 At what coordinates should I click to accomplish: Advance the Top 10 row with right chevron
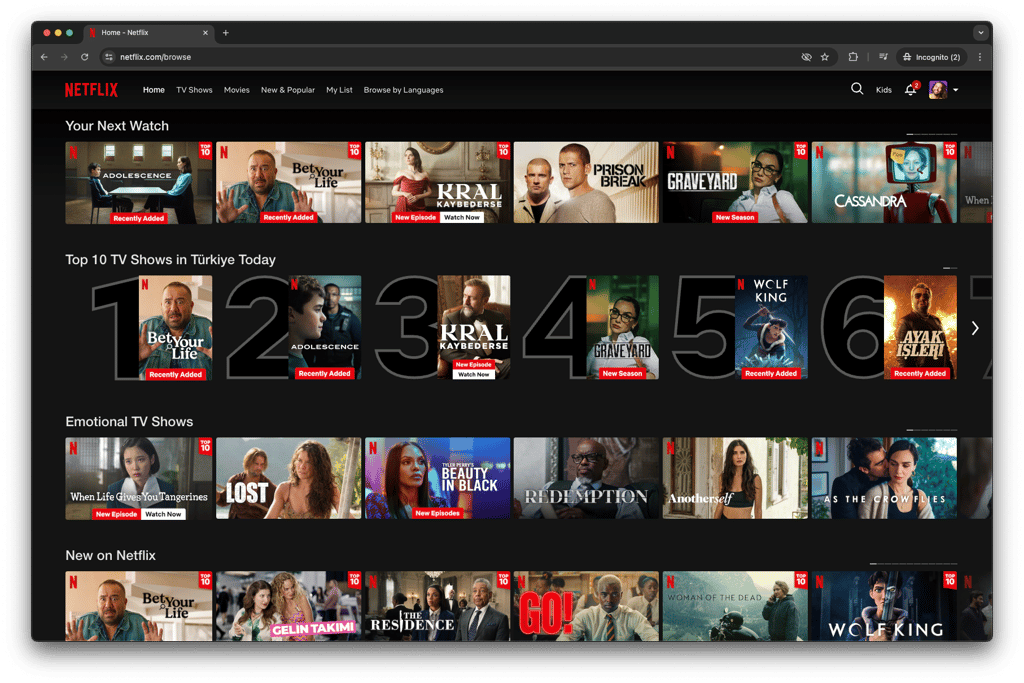pyautogui.click(x=974, y=328)
